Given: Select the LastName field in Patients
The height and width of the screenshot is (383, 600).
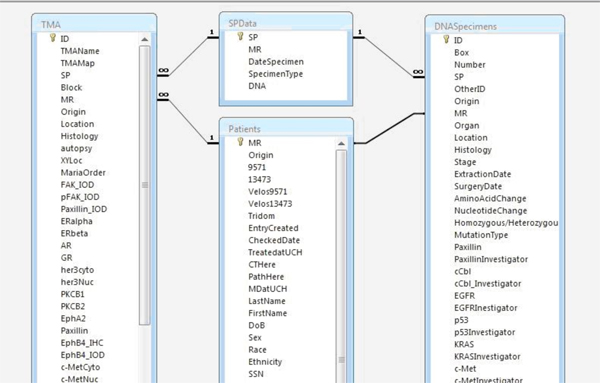Looking at the screenshot, I should coord(267,302).
